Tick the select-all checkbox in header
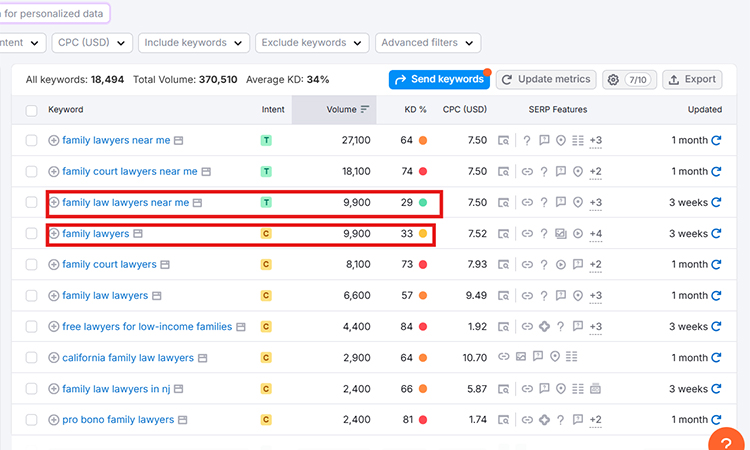The height and width of the screenshot is (450, 750). pyautogui.click(x=32, y=110)
